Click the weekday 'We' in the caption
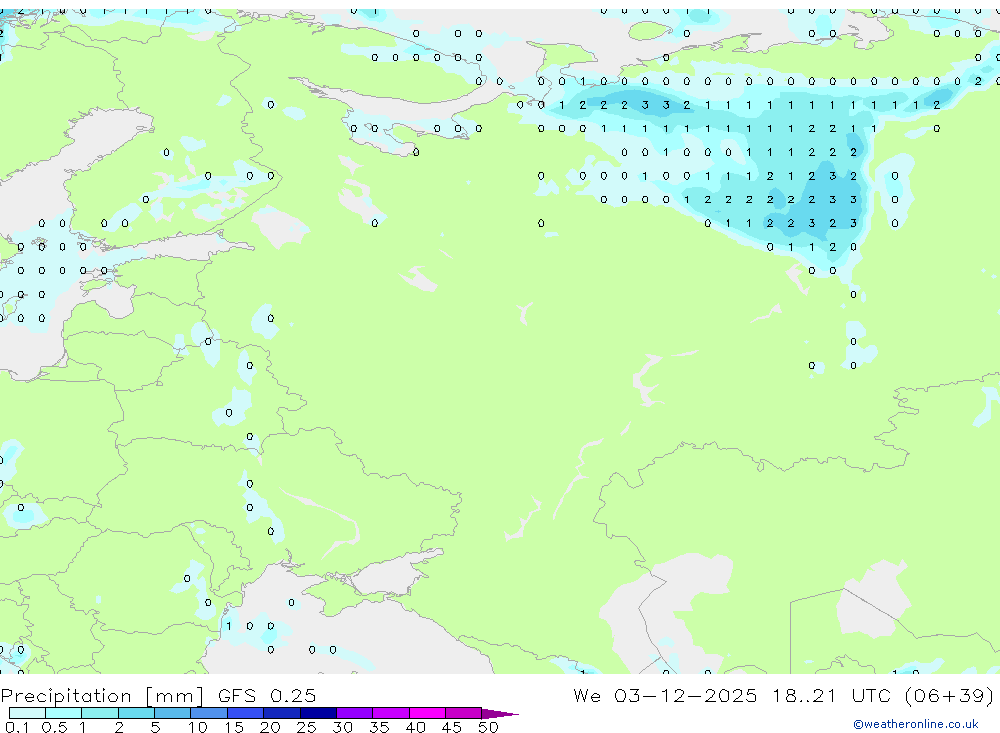1000x733 pixels. (x=587, y=695)
